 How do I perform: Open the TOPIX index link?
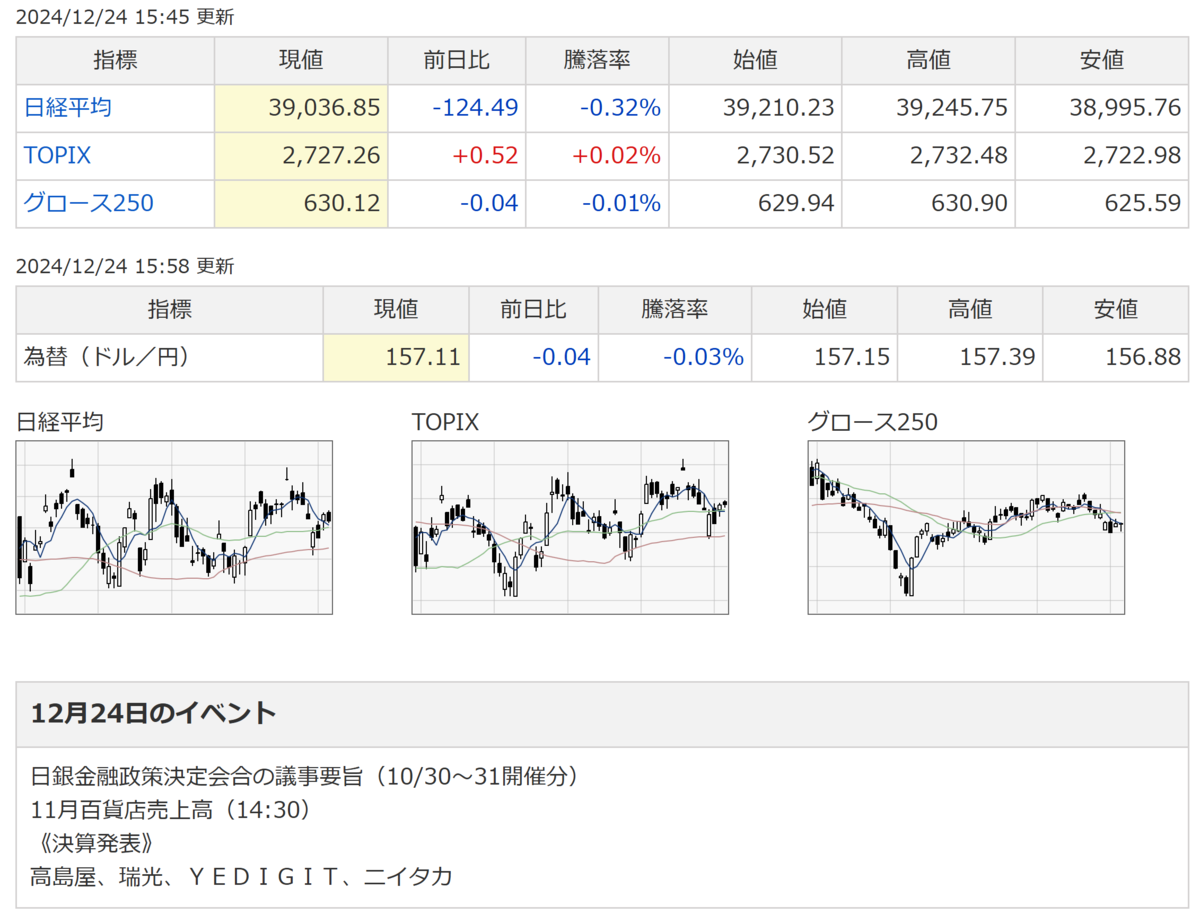(58, 156)
